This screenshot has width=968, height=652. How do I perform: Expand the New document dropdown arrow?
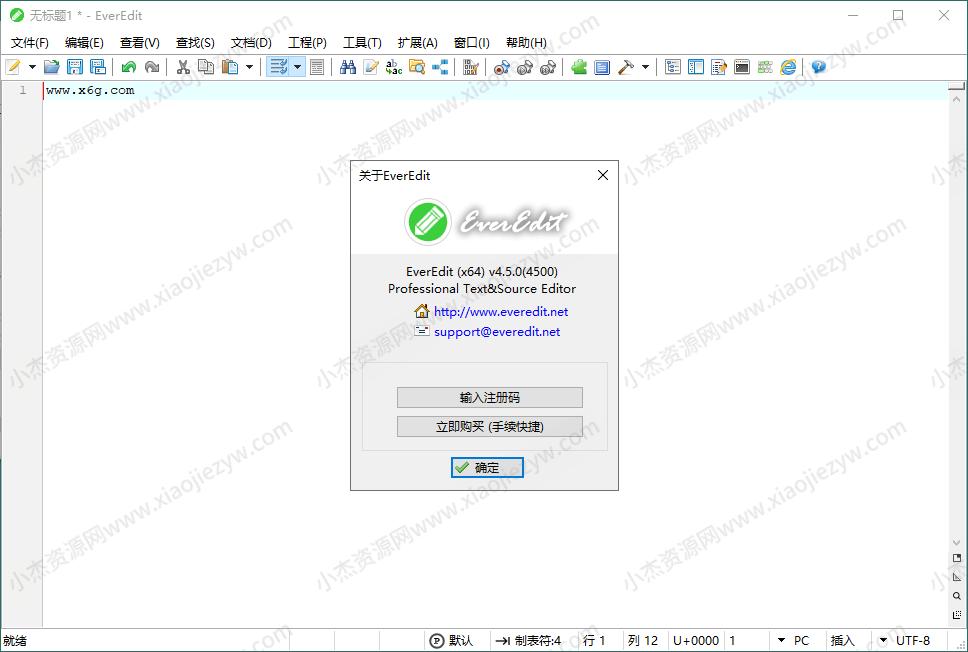coord(32,67)
